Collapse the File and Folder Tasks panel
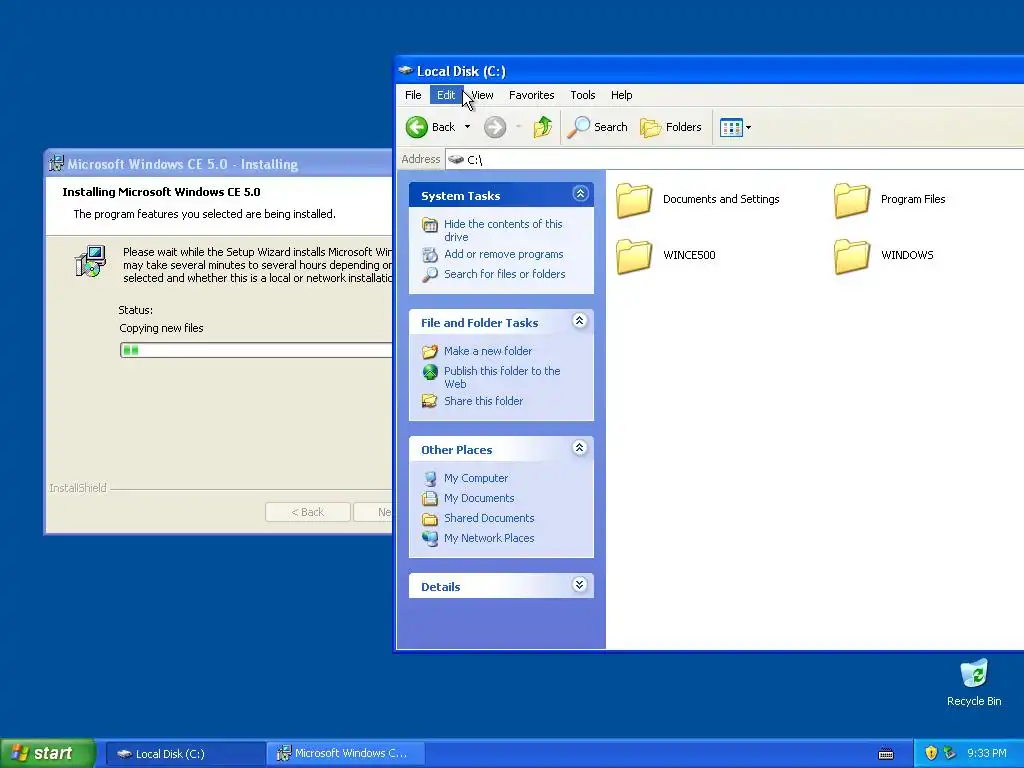1024x768 pixels. (580, 321)
